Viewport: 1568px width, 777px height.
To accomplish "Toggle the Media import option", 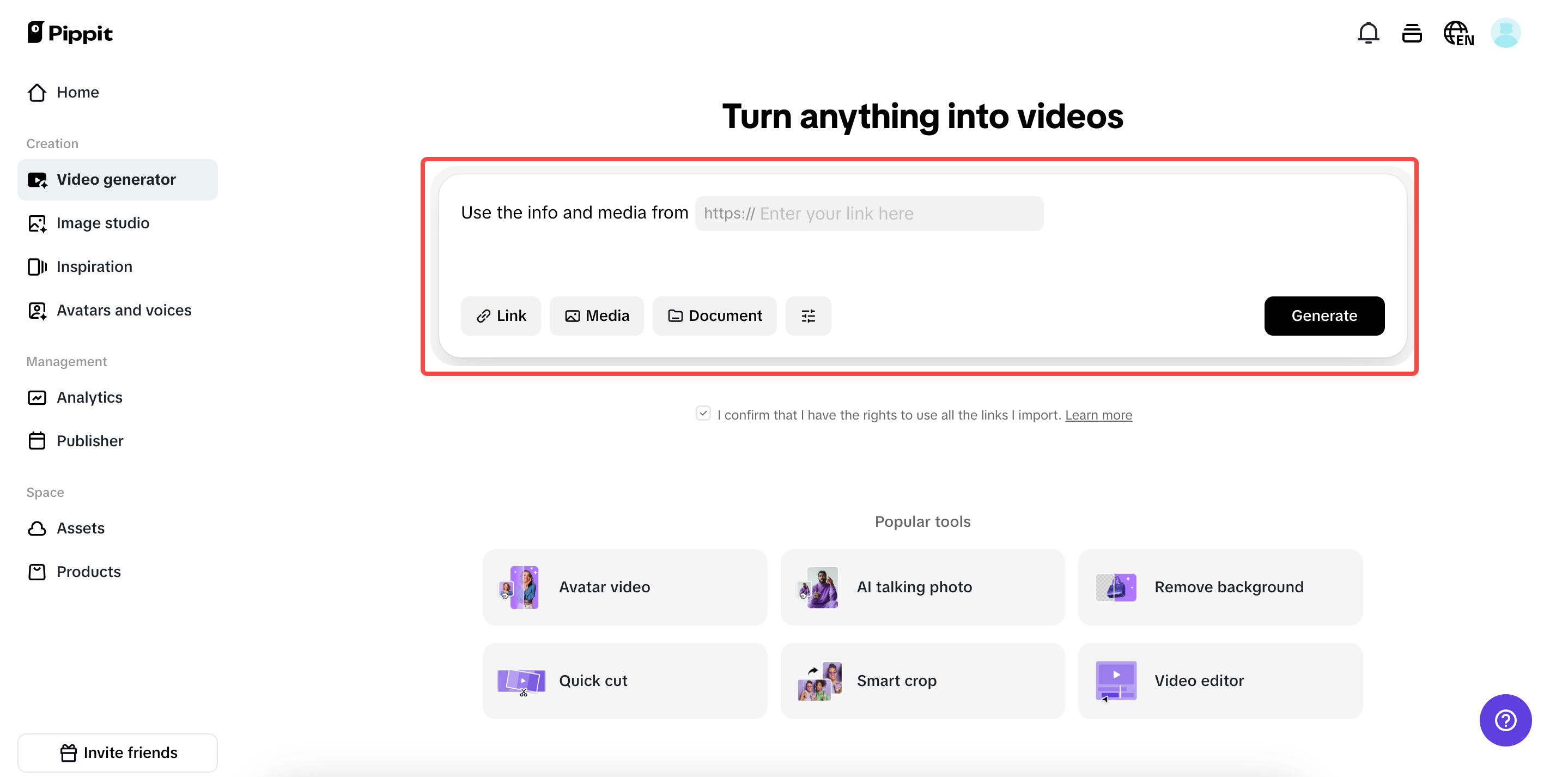I will [597, 315].
